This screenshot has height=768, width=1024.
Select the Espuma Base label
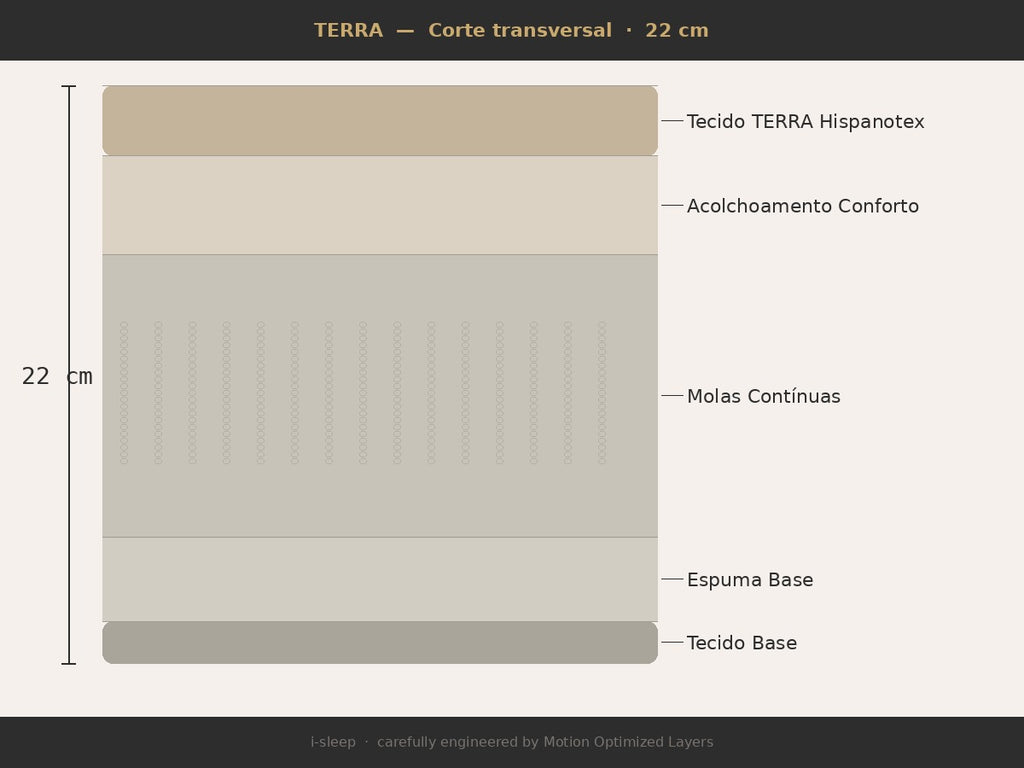tap(750, 579)
